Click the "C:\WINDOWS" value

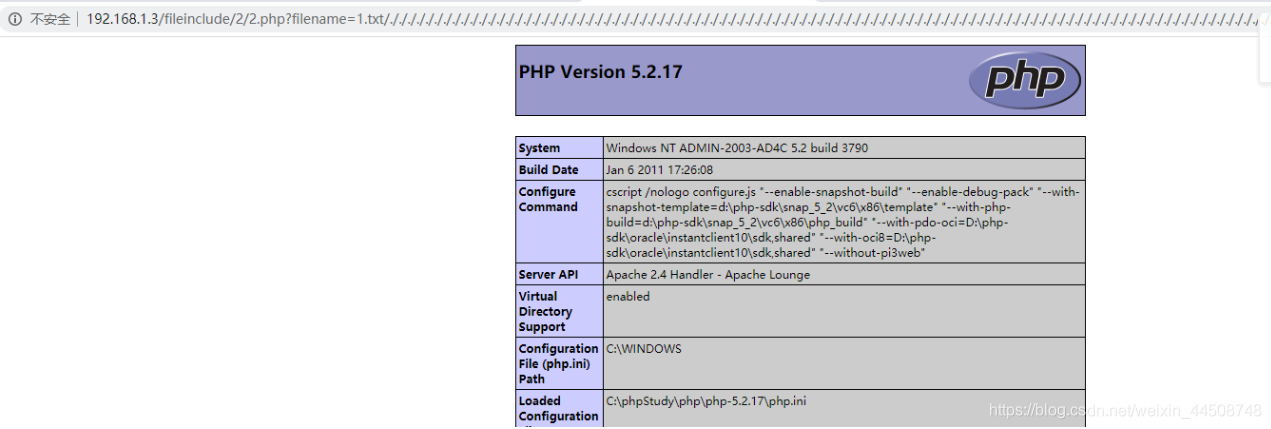pos(644,349)
